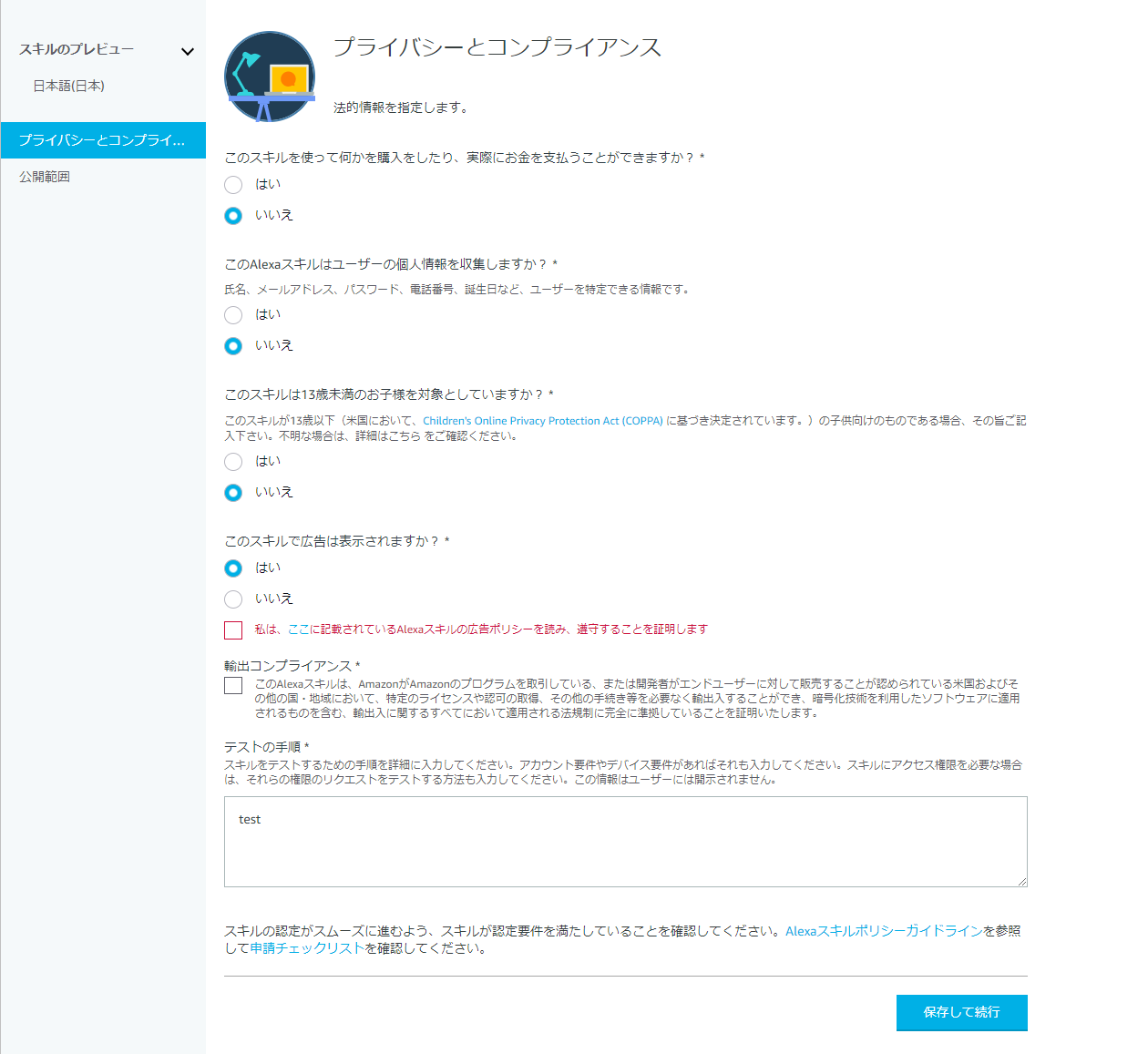Screen dimensions: 1148x1054
Task: Select 日本語(日本) in the sidebar
Action: [68, 85]
